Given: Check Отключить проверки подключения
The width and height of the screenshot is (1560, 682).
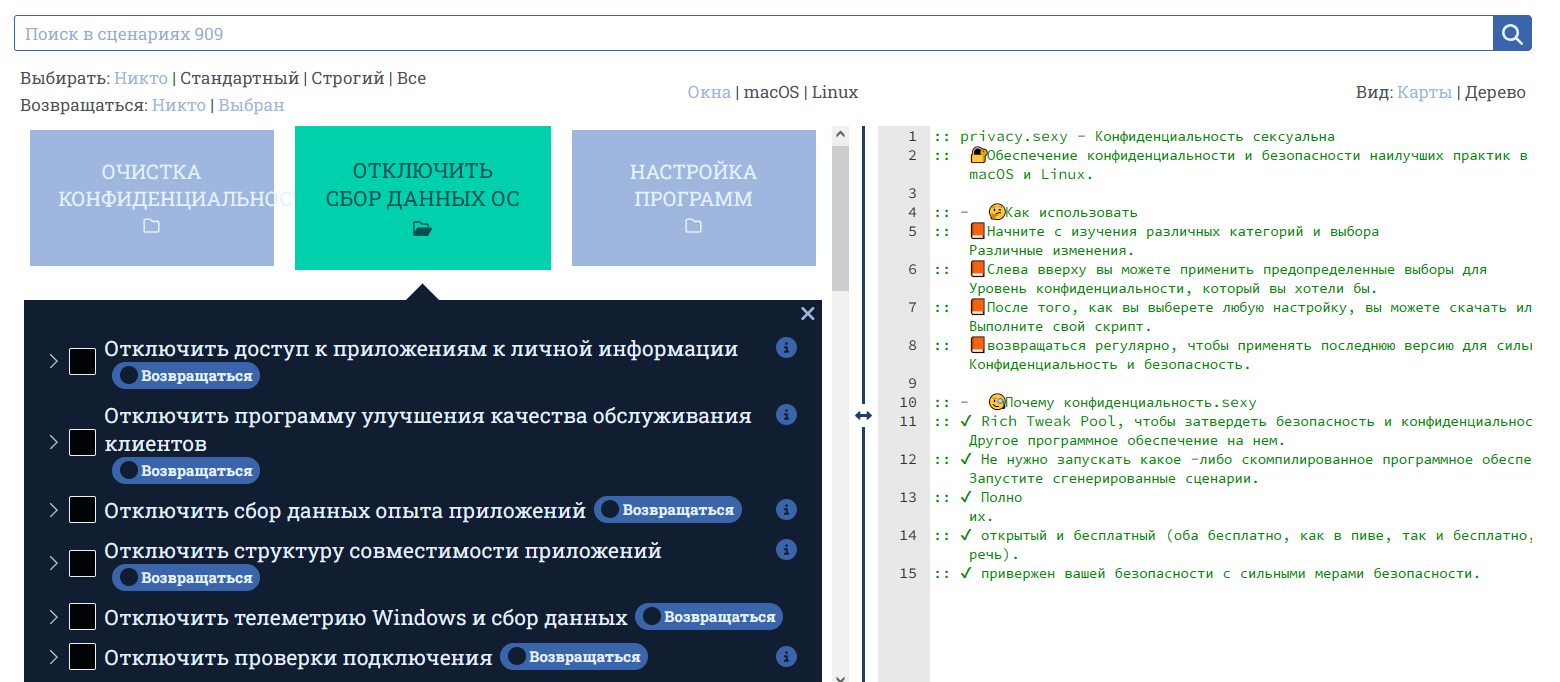Looking at the screenshot, I should click(82, 657).
